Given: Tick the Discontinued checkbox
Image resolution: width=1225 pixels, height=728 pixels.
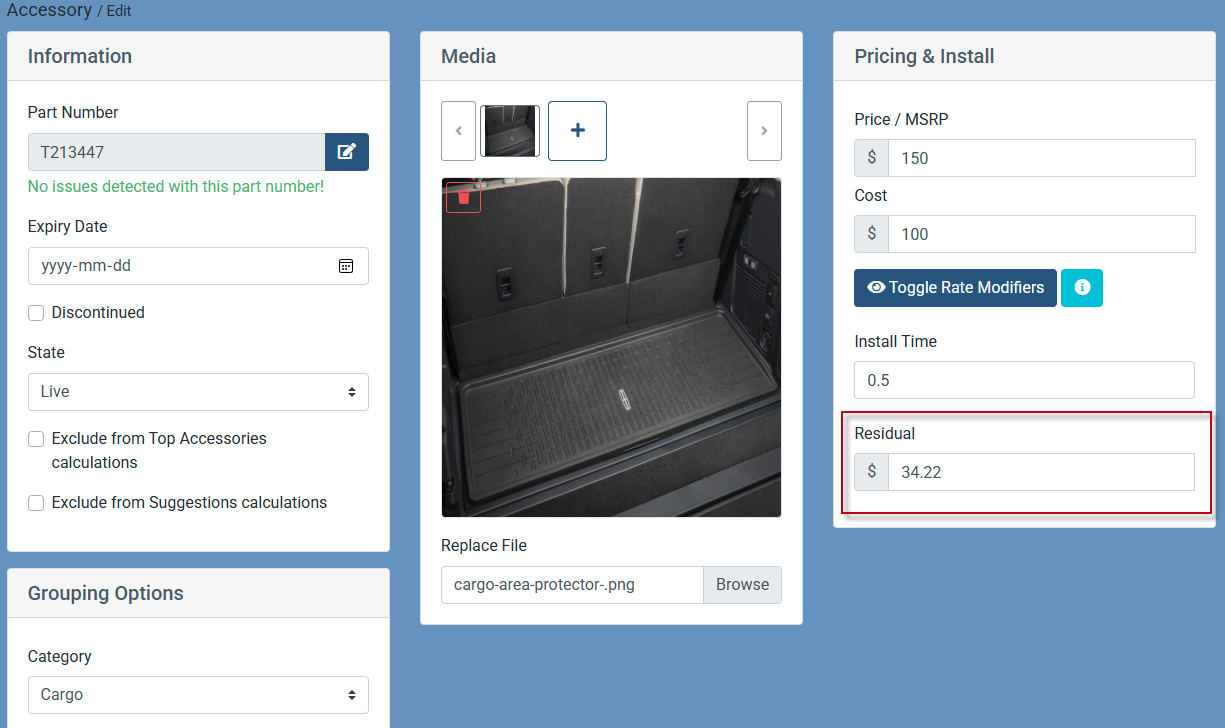Looking at the screenshot, I should coord(36,313).
